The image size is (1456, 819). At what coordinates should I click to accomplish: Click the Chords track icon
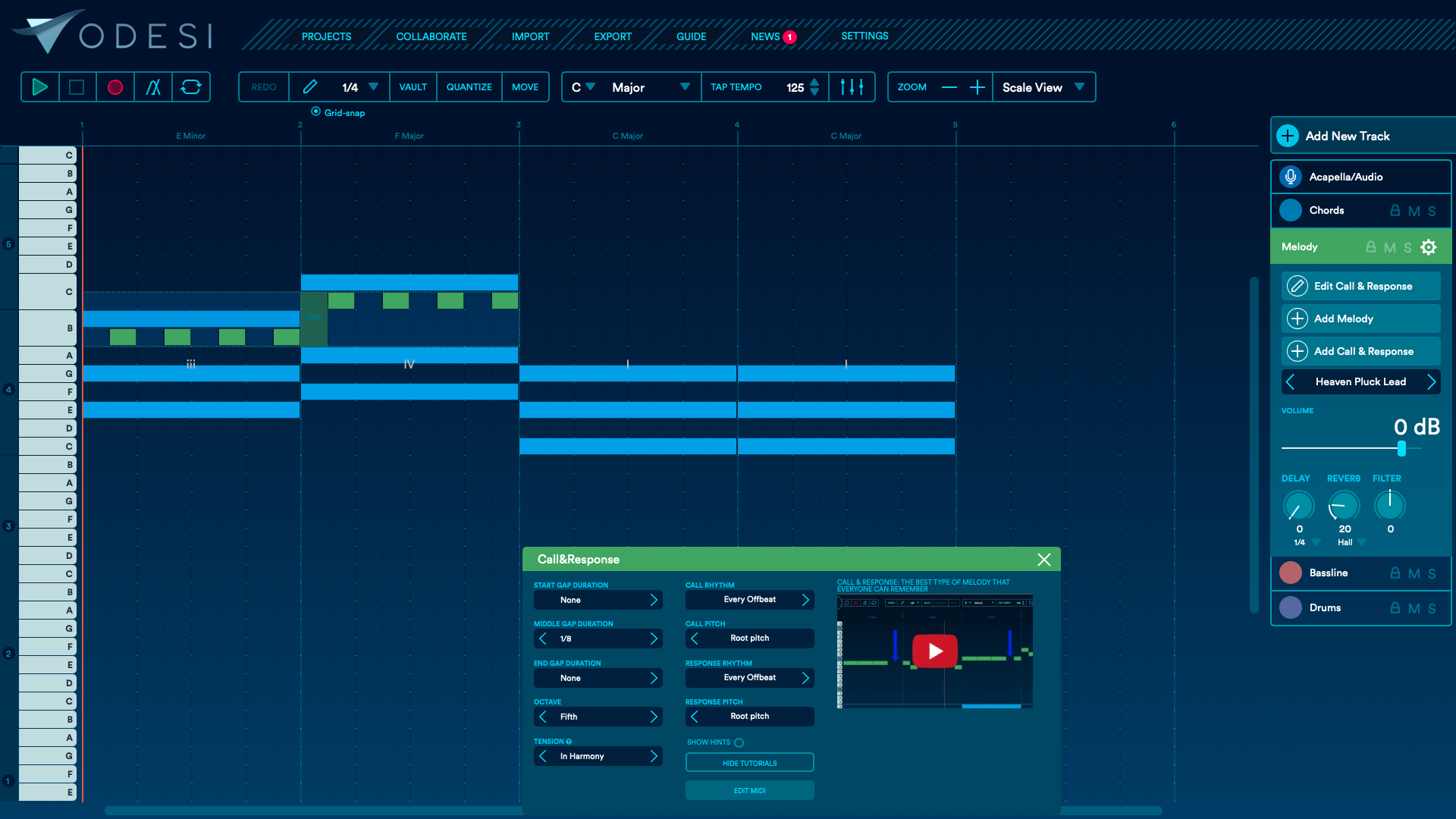click(1289, 210)
